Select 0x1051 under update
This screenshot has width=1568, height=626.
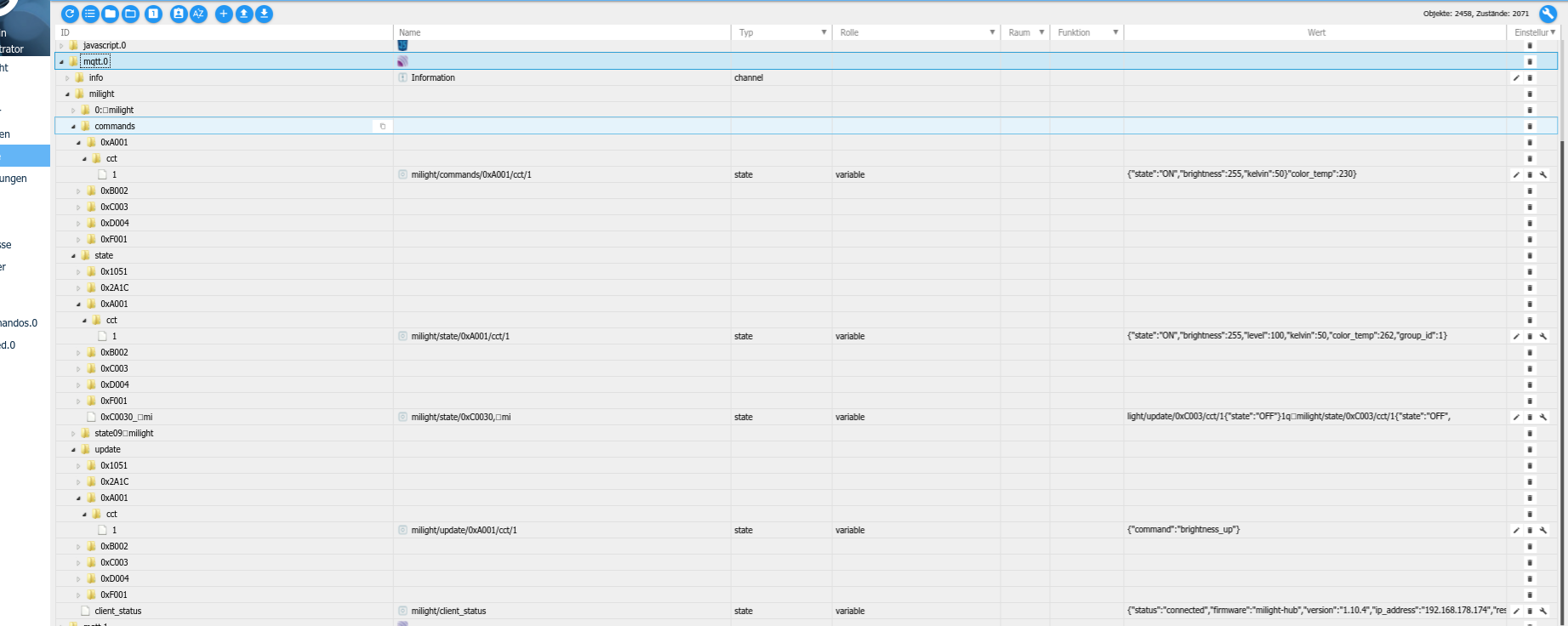pos(114,466)
